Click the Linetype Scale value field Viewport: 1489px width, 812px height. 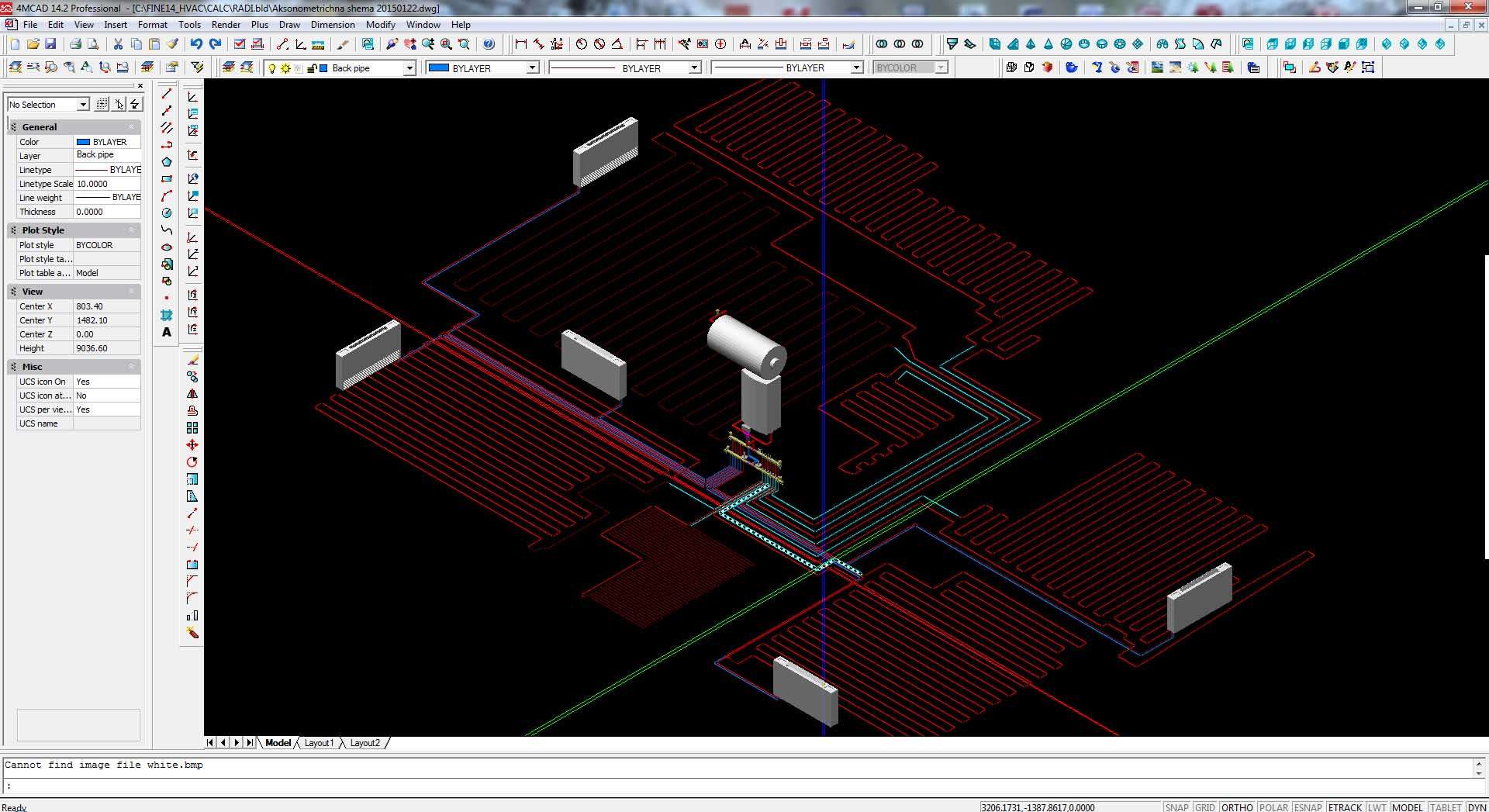click(x=107, y=184)
